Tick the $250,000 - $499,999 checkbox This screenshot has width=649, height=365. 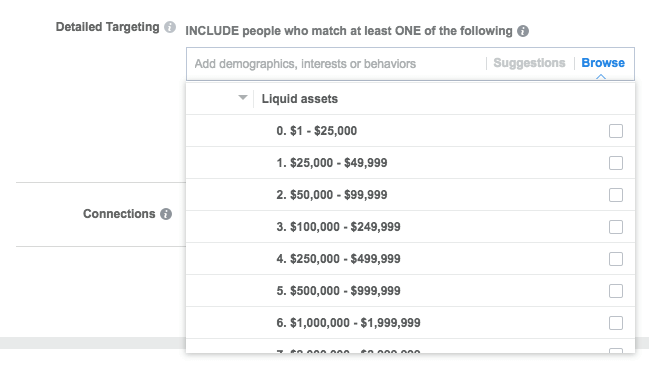pos(616,259)
